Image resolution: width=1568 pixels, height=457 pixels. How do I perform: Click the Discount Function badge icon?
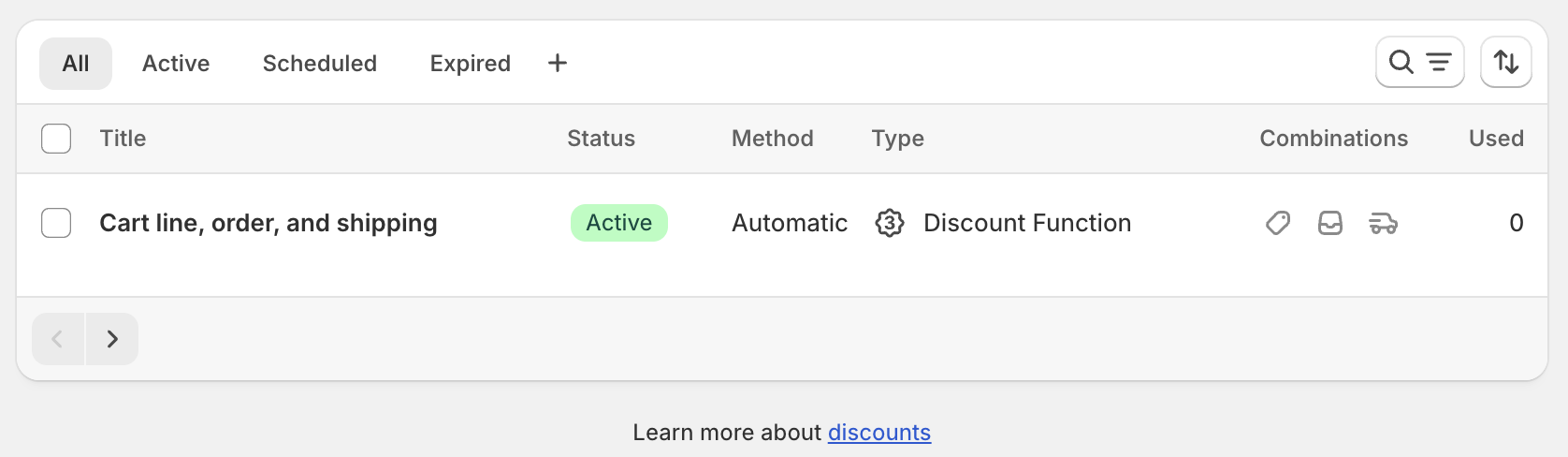click(890, 223)
